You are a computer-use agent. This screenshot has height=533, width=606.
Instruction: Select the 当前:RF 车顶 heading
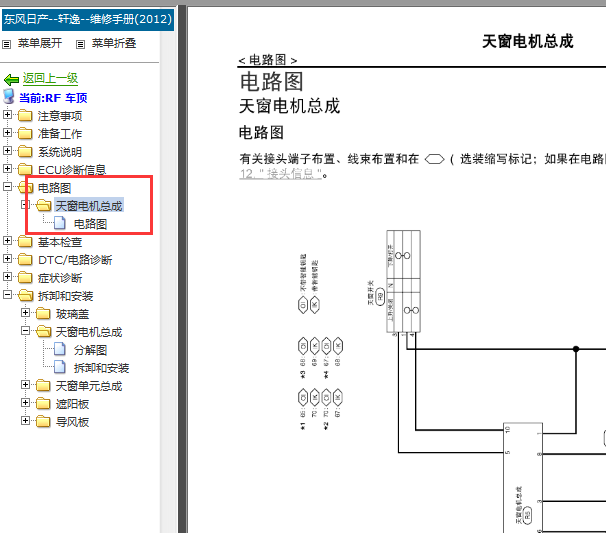(53, 98)
